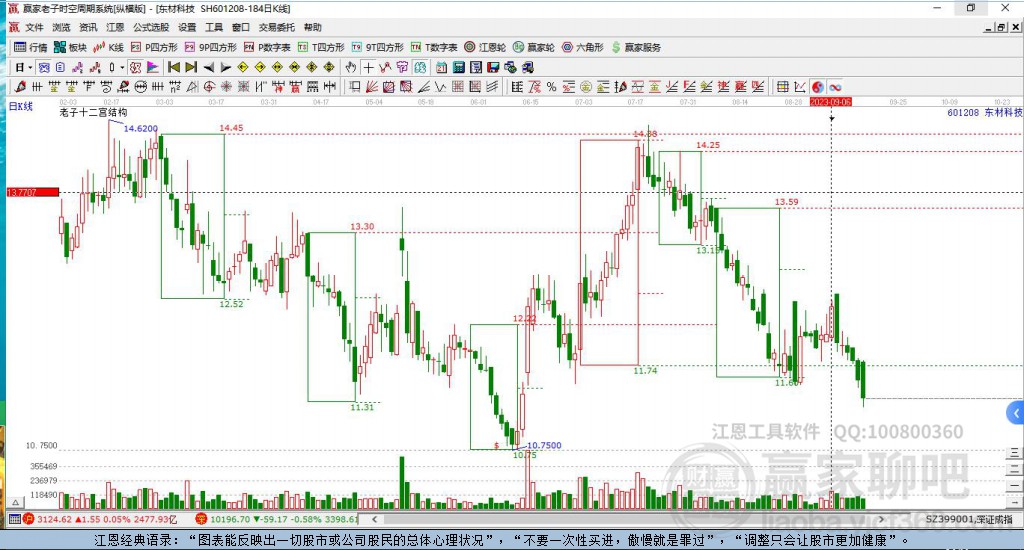Expand the blue side panel arrow
Viewport: 1024px width, 550px height.
pos(1015,413)
